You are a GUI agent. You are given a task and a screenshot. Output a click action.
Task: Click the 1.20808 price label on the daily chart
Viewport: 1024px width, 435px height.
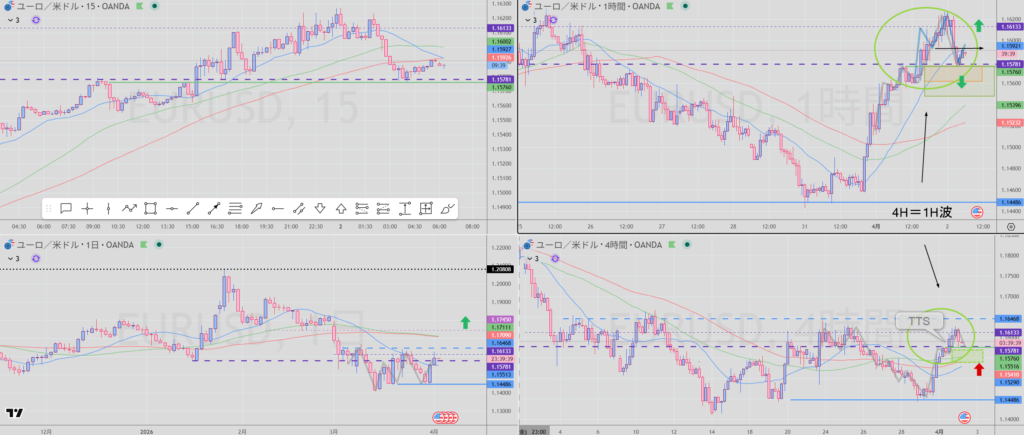click(499, 269)
